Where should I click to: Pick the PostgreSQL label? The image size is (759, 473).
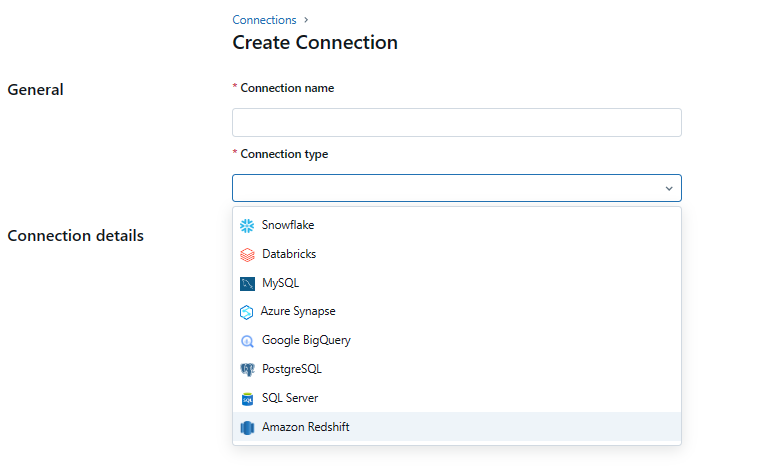(x=291, y=369)
